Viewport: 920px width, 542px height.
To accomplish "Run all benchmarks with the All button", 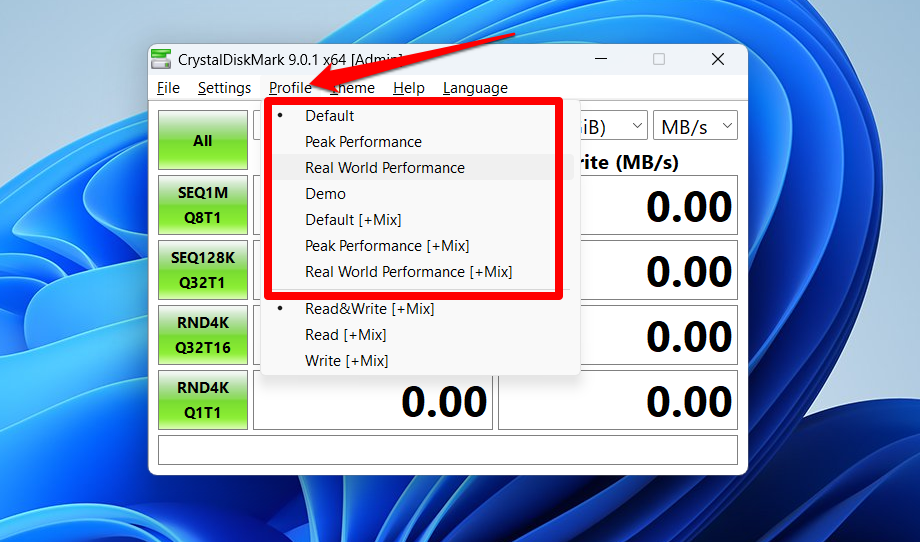I will coord(202,140).
